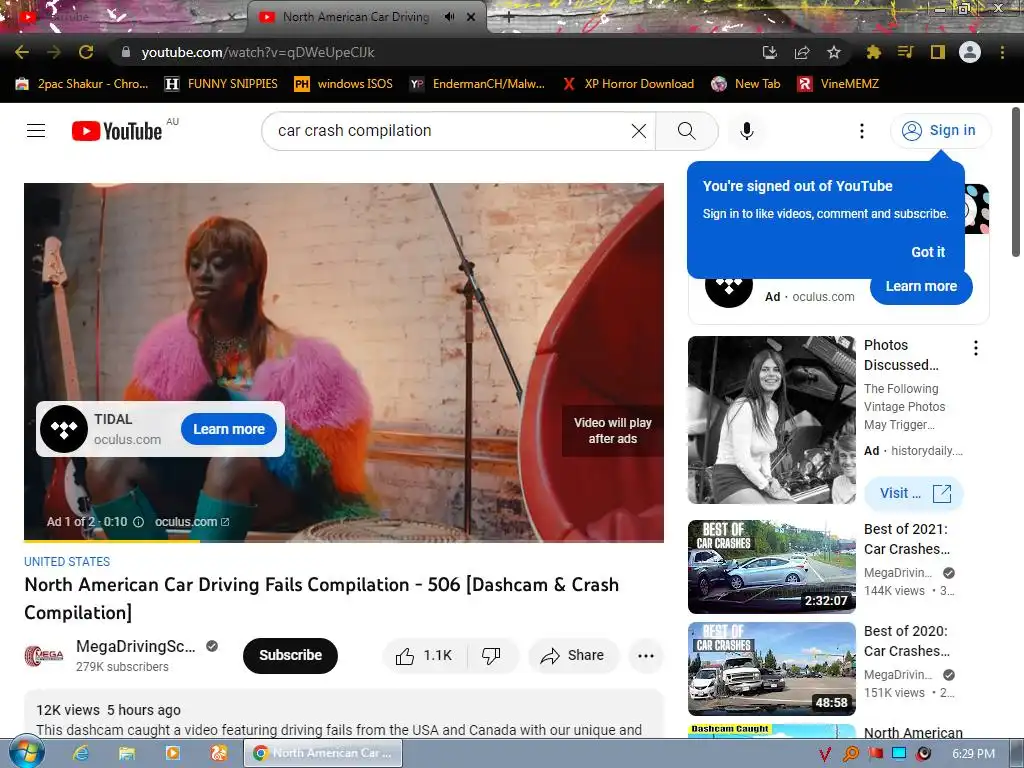This screenshot has height=768, width=1024.
Task: Open Chrome's three-dot menu
Action: (x=1002, y=52)
